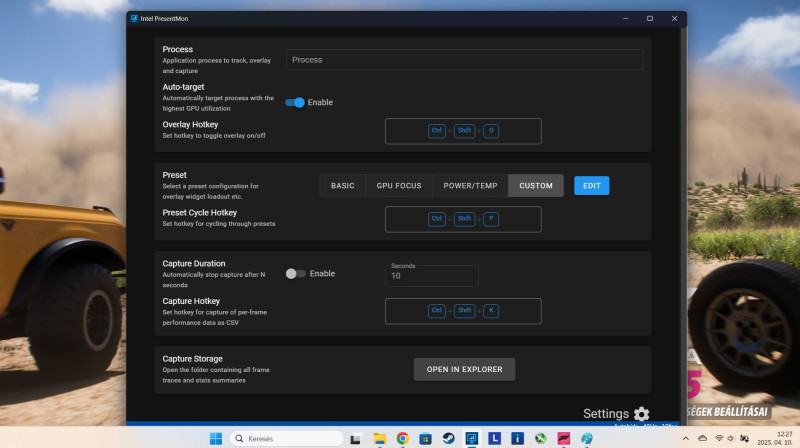Minimize the Intel PresentMon window
Viewport: 800px width, 448px height.
(x=626, y=18)
